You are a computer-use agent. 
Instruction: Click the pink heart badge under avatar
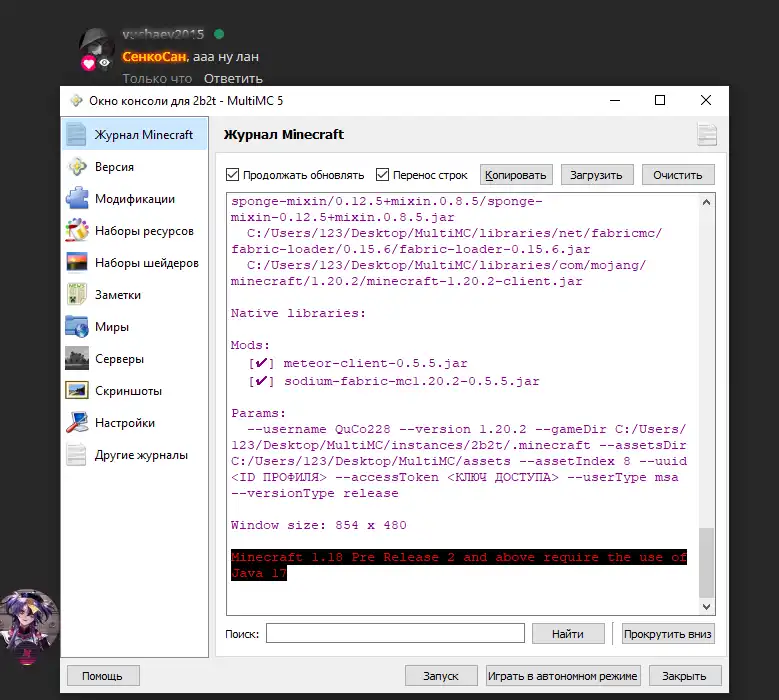pyautogui.click(x=88, y=63)
